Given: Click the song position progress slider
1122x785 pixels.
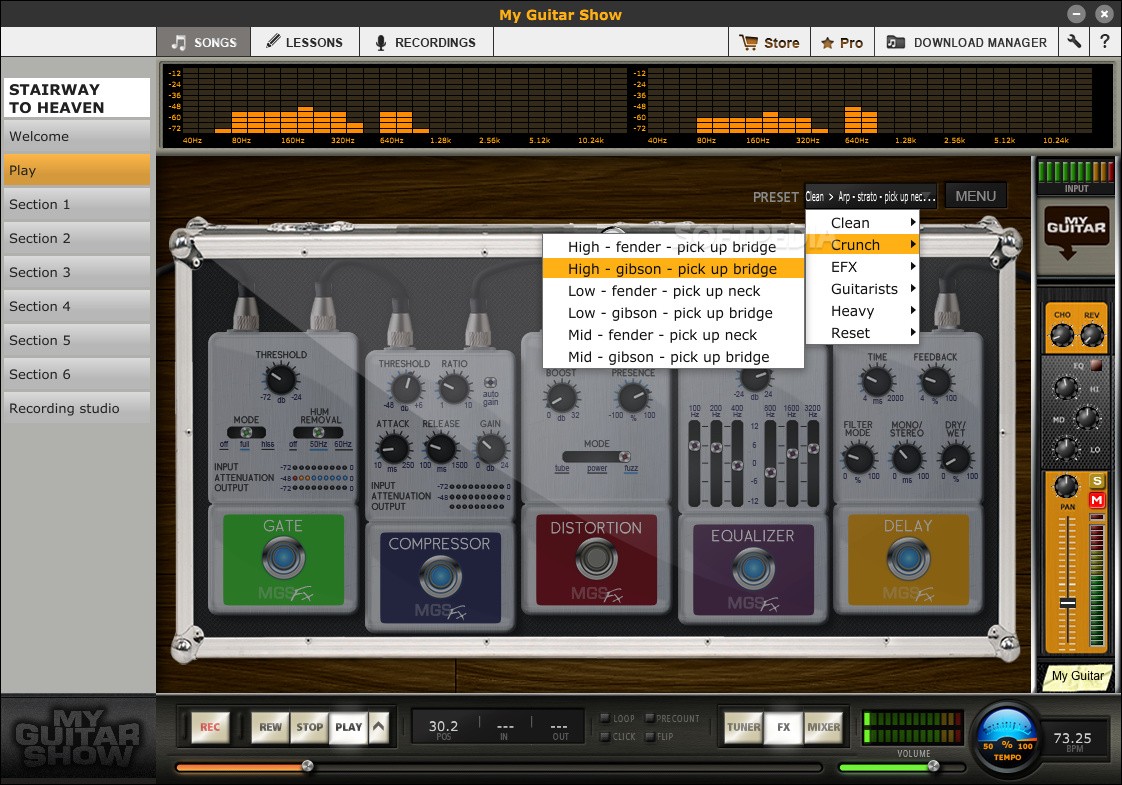Looking at the screenshot, I should 499,767.
